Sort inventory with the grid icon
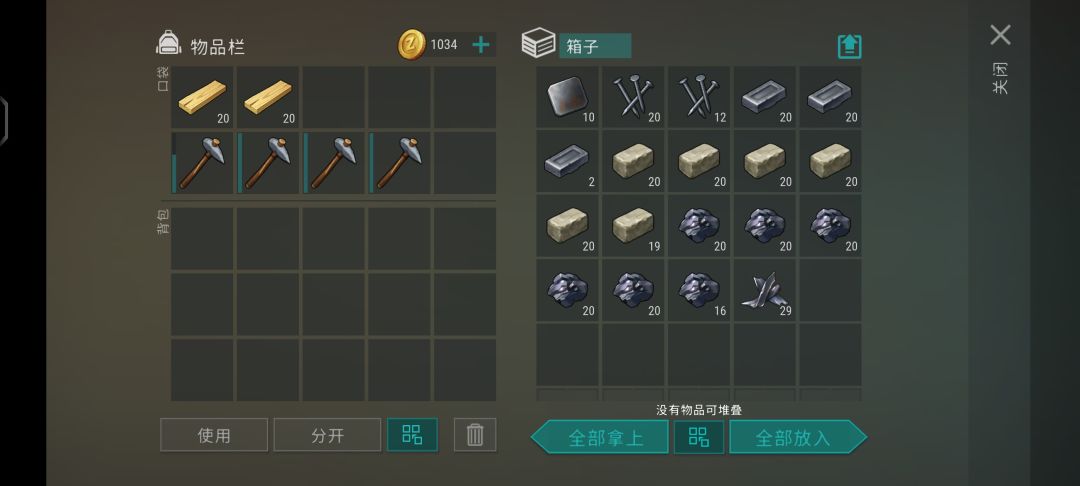The image size is (1080, 486). click(x=412, y=435)
